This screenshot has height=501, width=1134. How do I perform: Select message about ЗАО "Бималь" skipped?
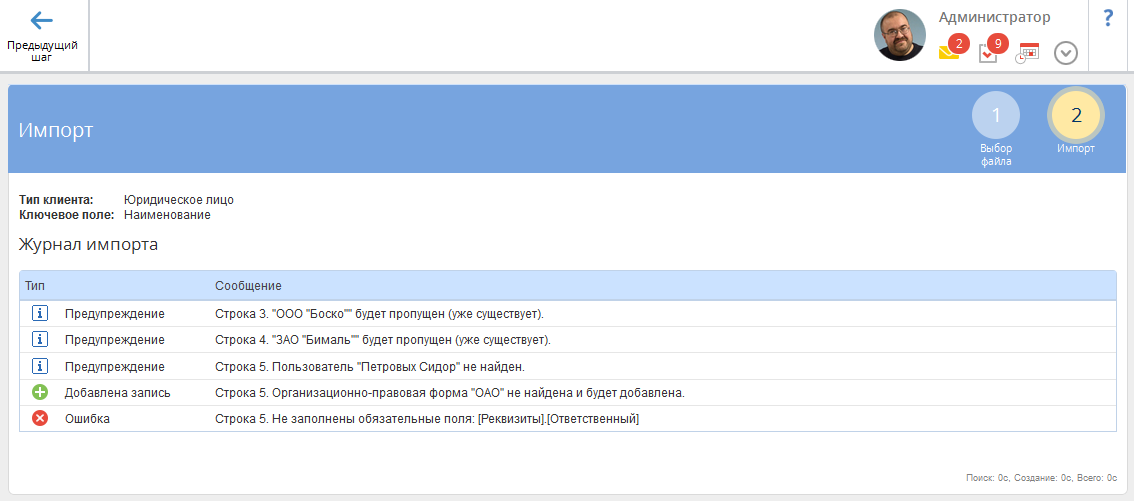[x=383, y=340]
